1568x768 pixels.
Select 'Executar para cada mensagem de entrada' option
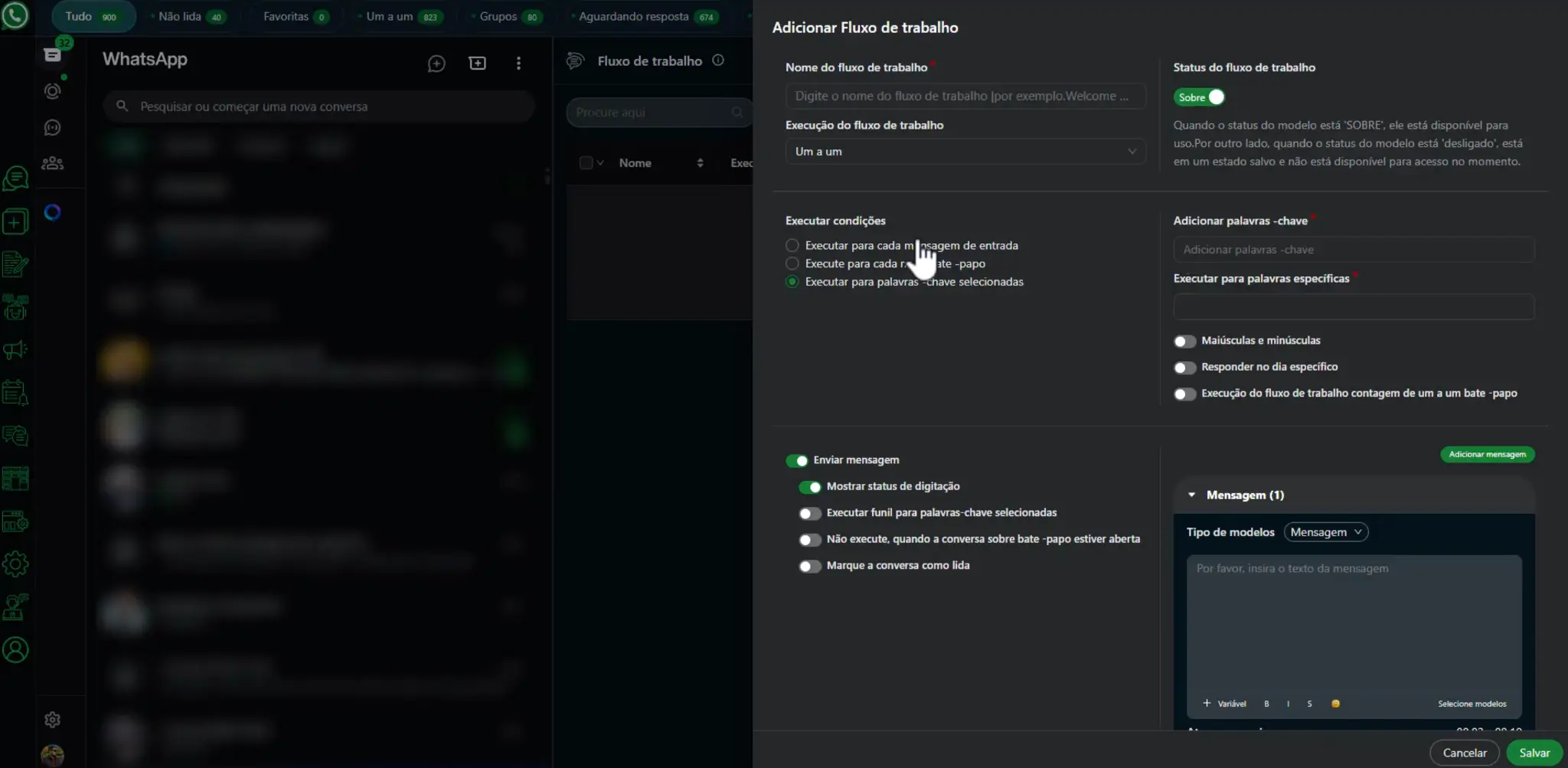click(792, 245)
